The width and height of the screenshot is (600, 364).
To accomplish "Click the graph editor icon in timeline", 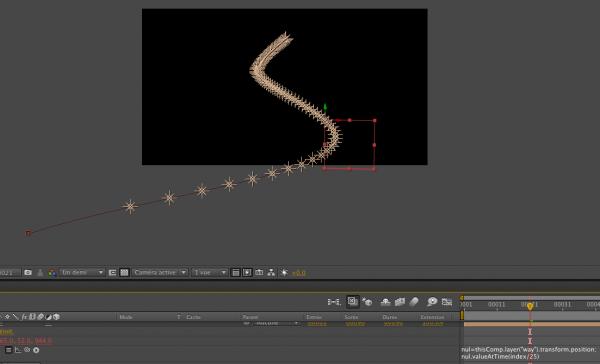I will pos(447,302).
